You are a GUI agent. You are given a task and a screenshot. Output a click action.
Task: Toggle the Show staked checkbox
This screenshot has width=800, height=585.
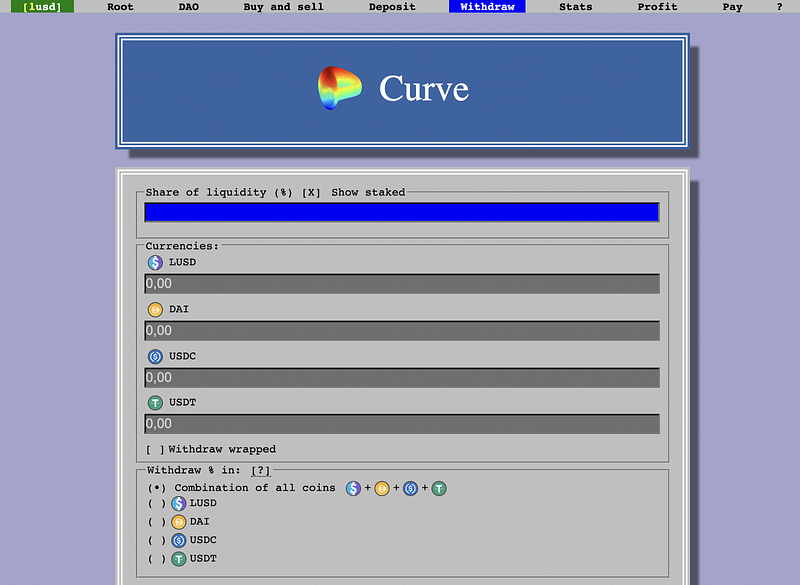tap(311, 193)
